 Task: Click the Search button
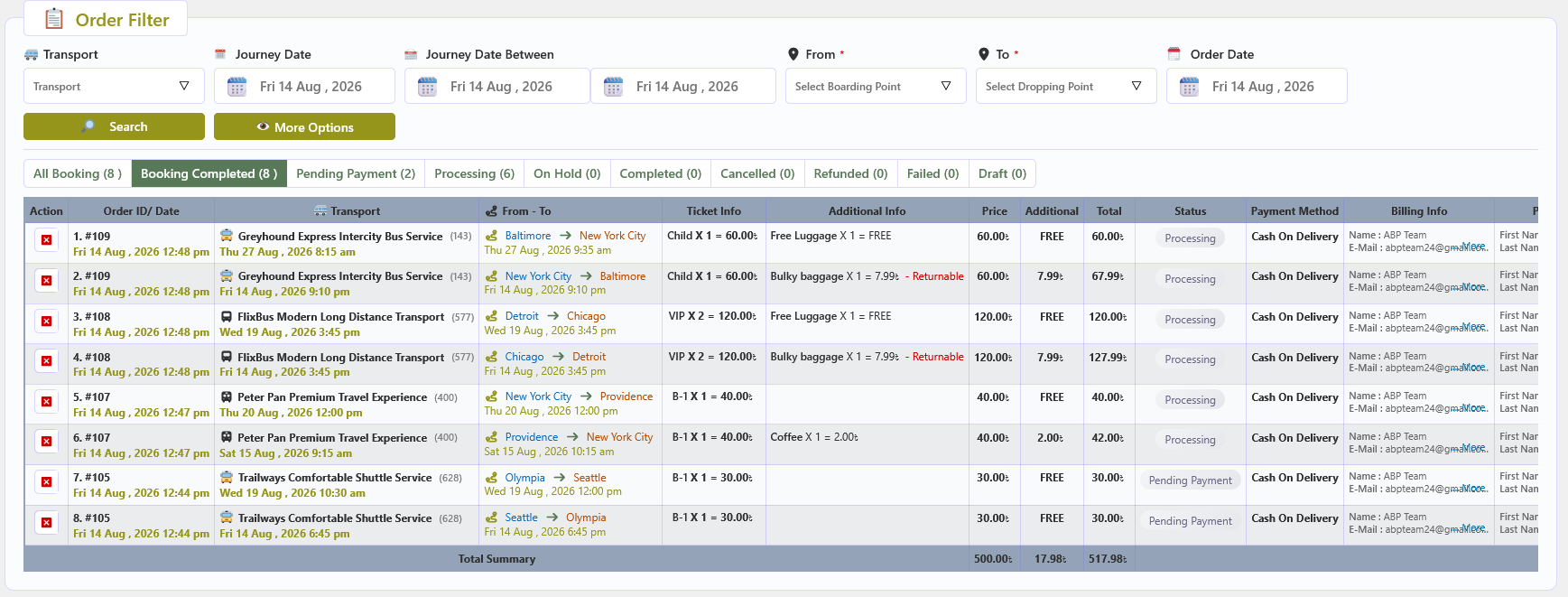tap(114, 126)
